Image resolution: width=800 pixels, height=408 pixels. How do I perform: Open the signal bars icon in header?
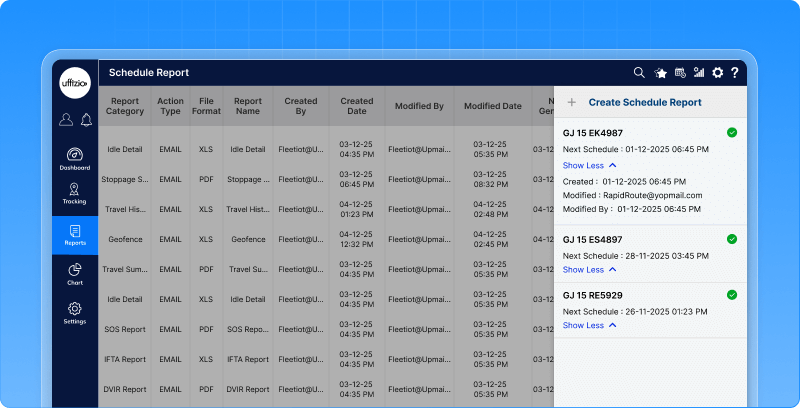click(698, 73)
